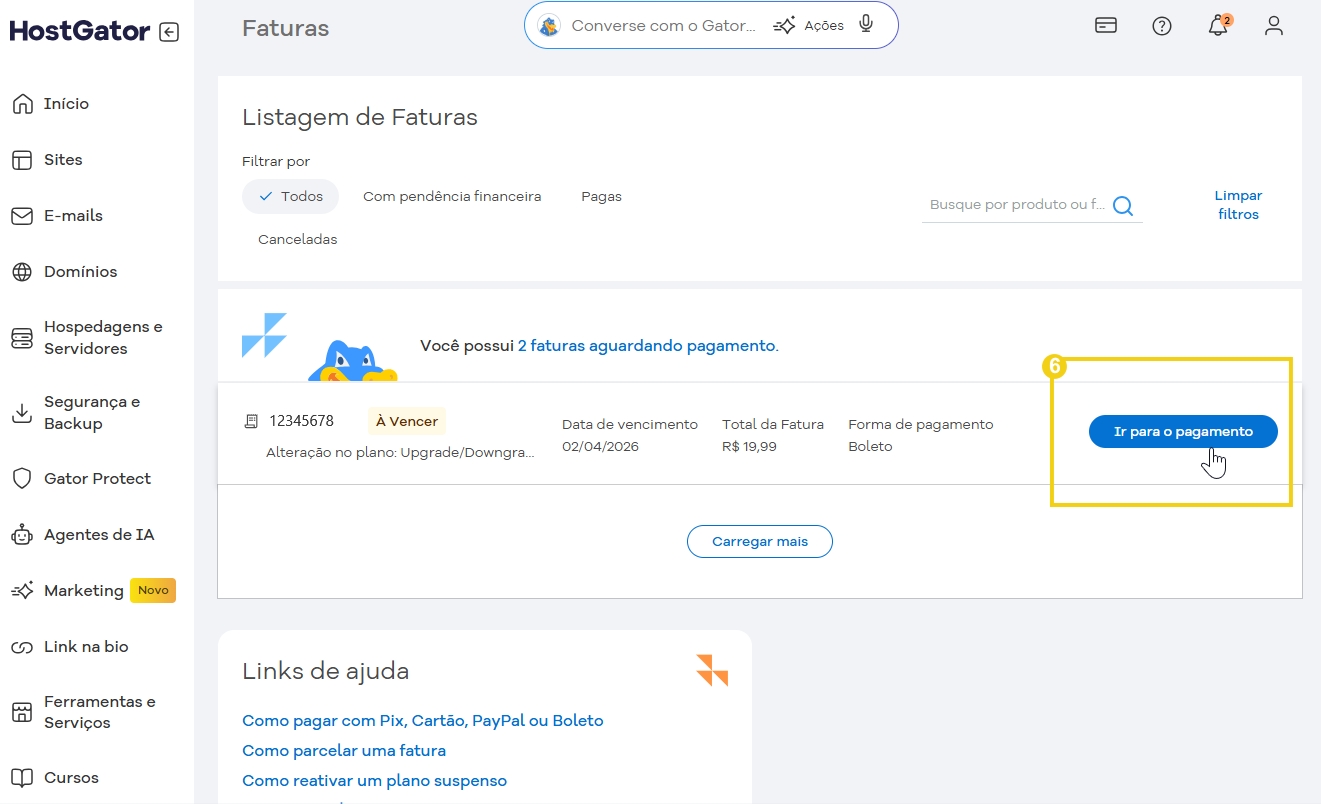
Task: Open Segurança e Backup from sidebar
Action: tap(90, 412)
